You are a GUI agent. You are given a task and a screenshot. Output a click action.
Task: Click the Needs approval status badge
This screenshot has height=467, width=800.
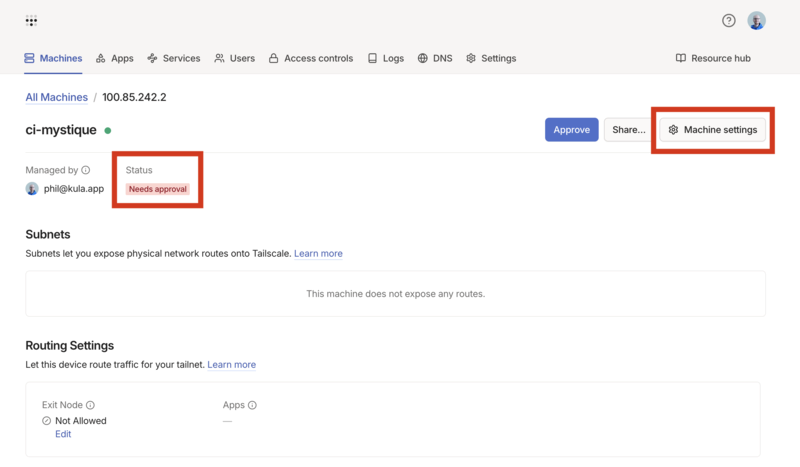coord(157,189)
